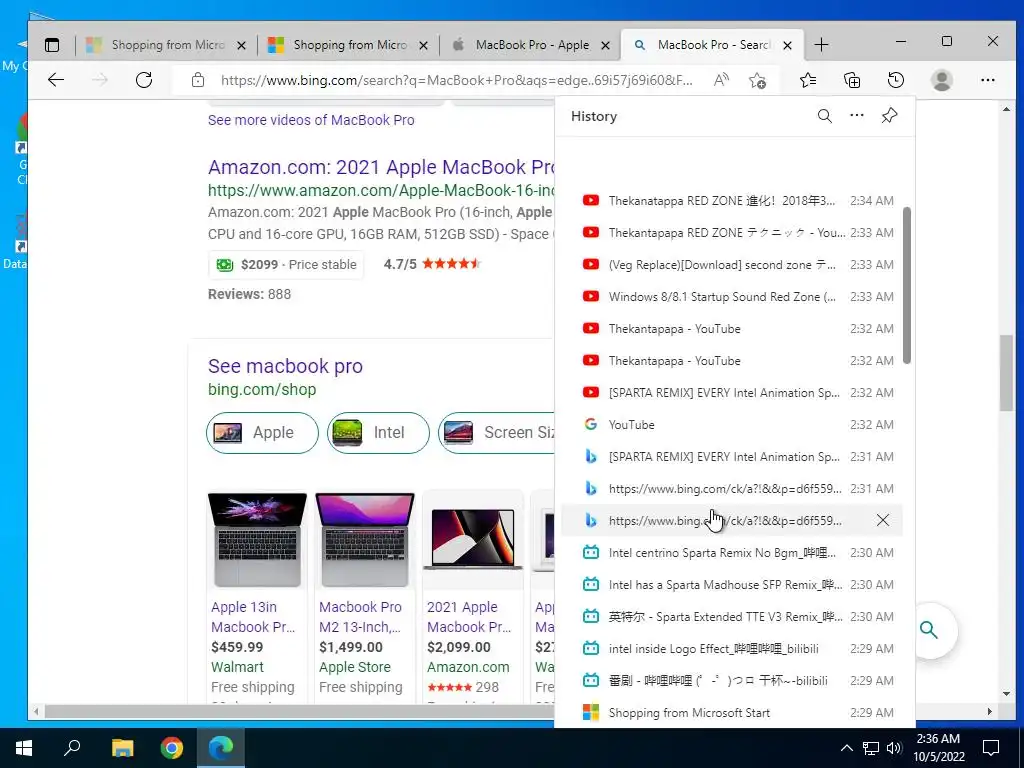The width and height of the screenshot is (1024, 768).
Task: Open the Favorites list
Action: click(x=808, y=80)
